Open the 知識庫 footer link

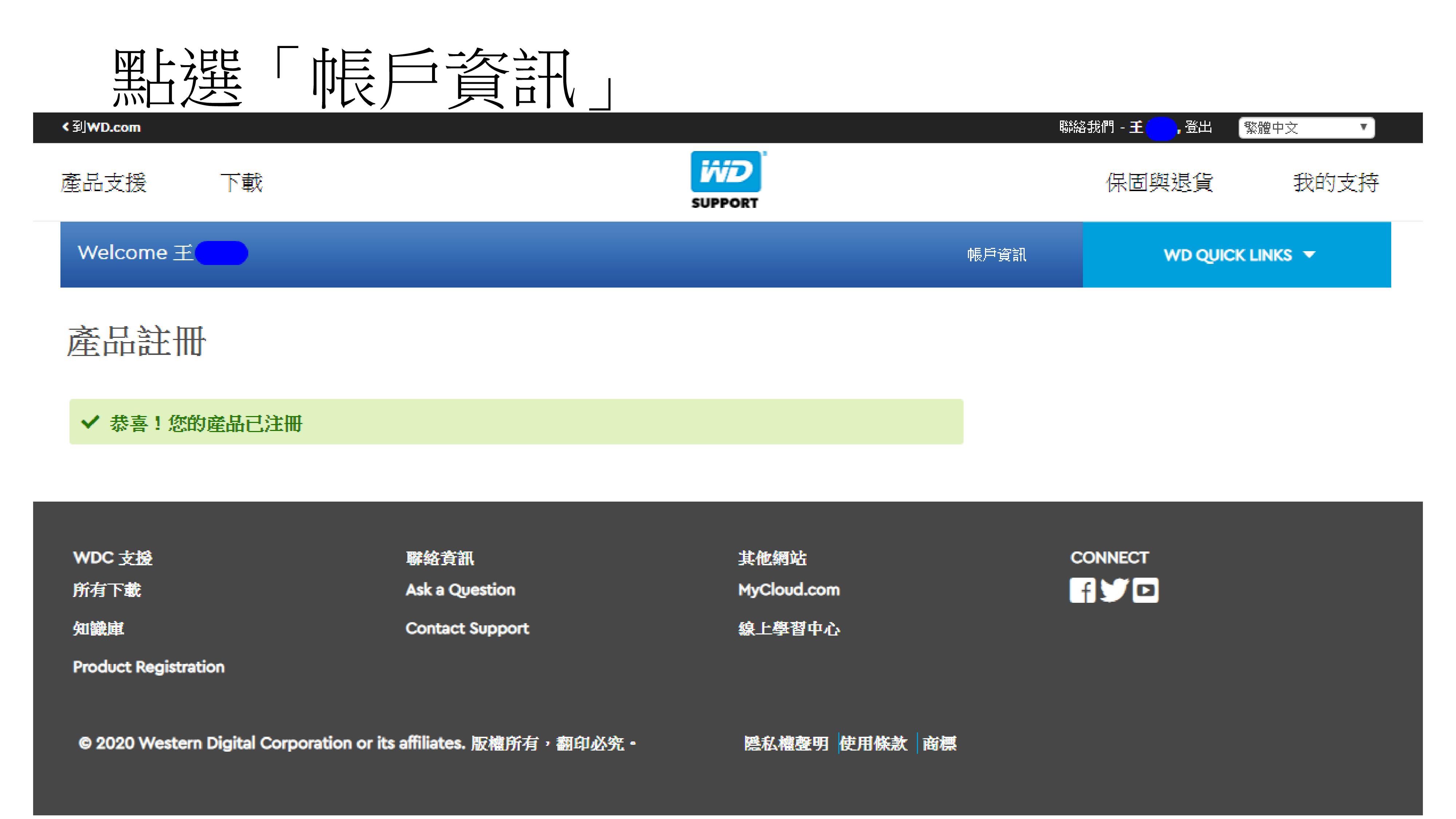coord(98,629)
